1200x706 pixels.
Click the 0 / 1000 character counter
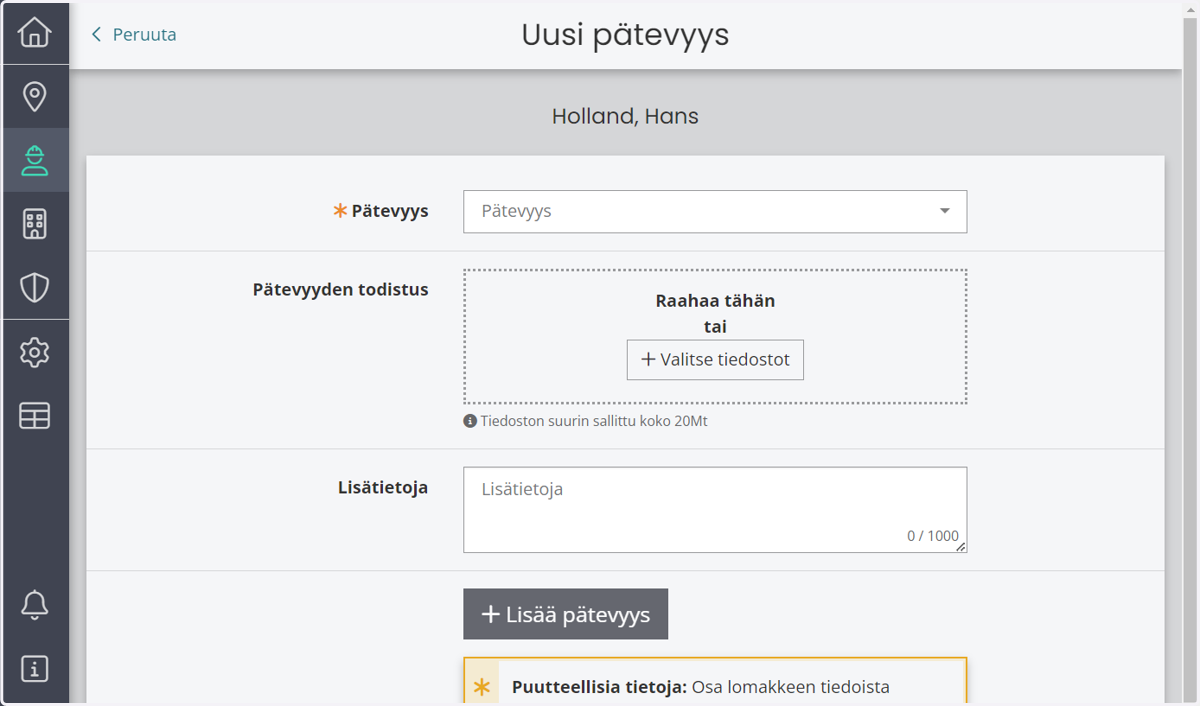tap(932, 536)
